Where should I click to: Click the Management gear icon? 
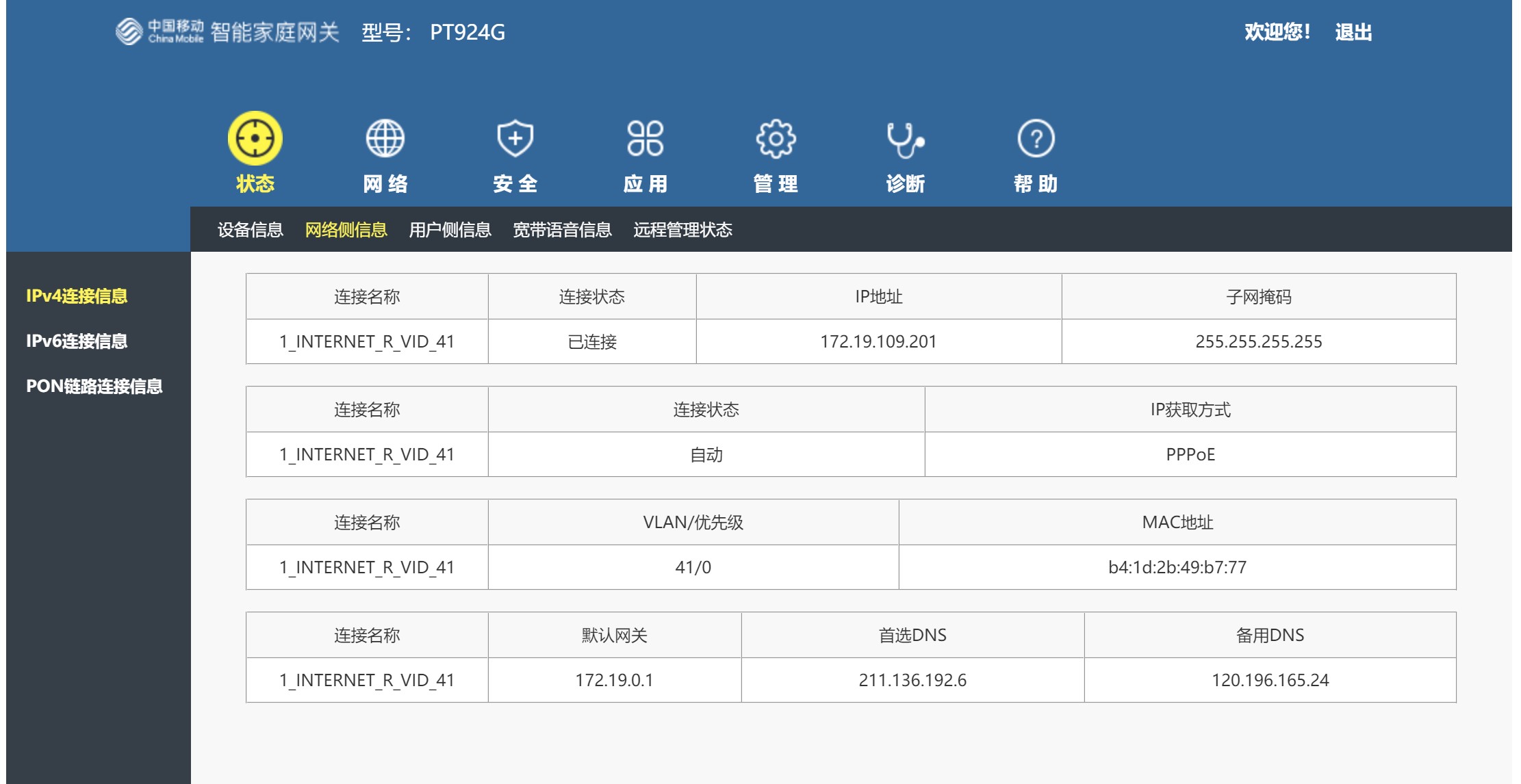point(775,138)
